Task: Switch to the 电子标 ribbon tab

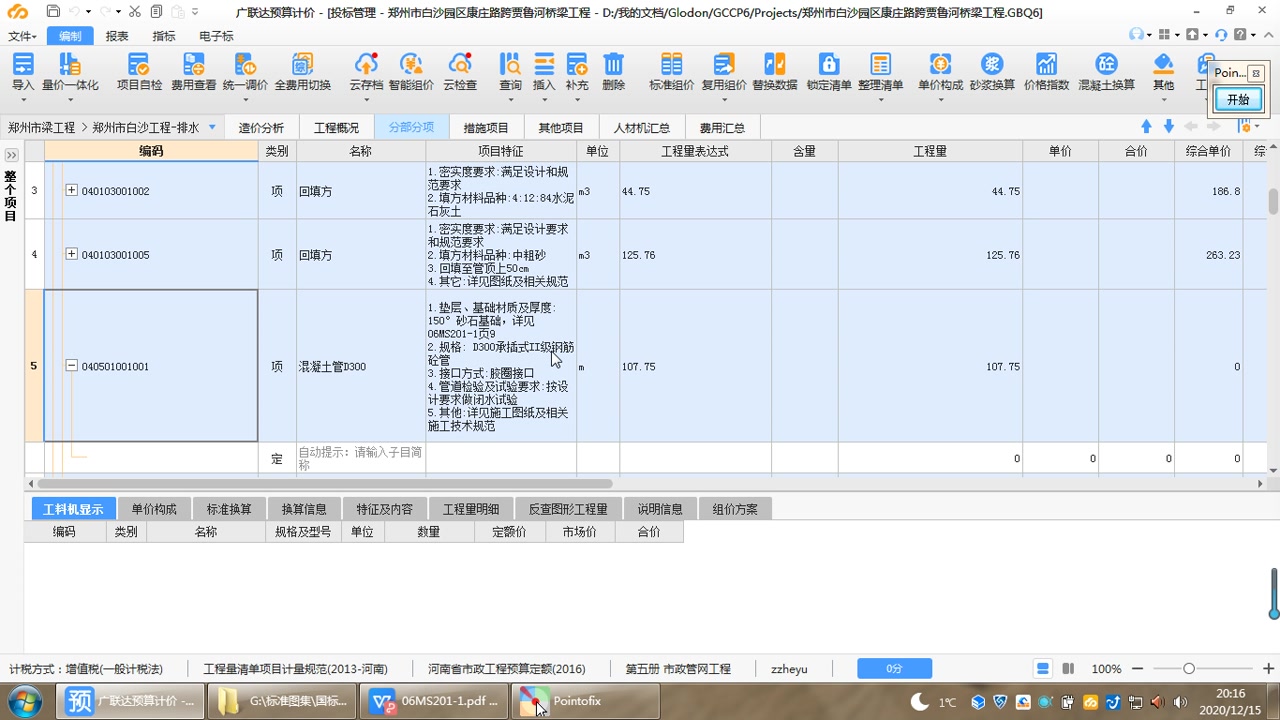Action: click(x=216, y=36)
